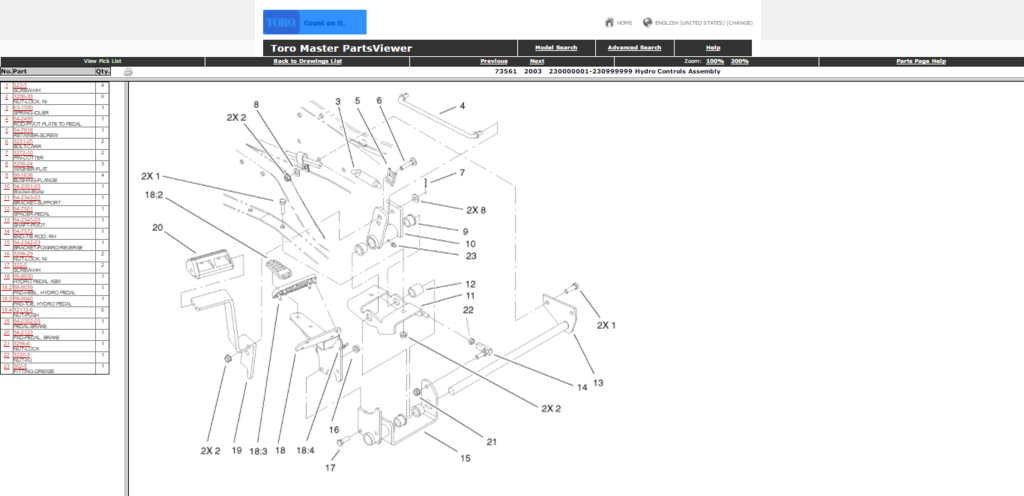Click callout 2X 8 on the diagram
1024x496 pixels.
click(476, 210)
